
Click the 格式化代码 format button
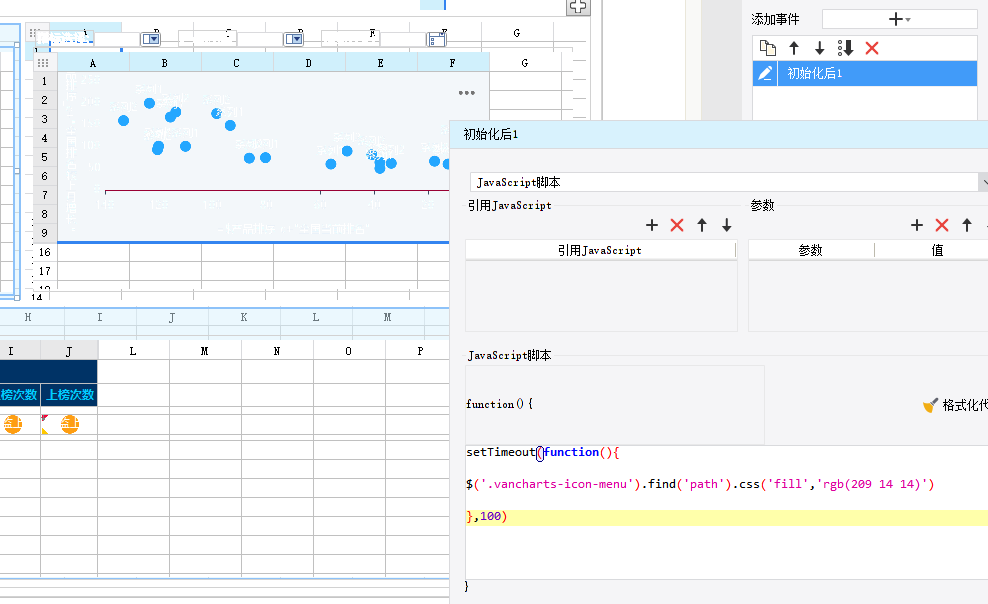pyautogui.click(x=955, y=405)
